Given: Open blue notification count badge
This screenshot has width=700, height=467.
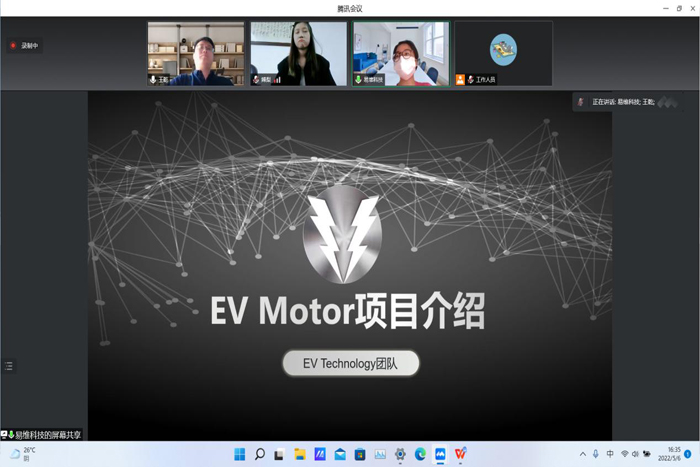Looking at the screenshot, I should pyautogui.click(x=688, y=454).
